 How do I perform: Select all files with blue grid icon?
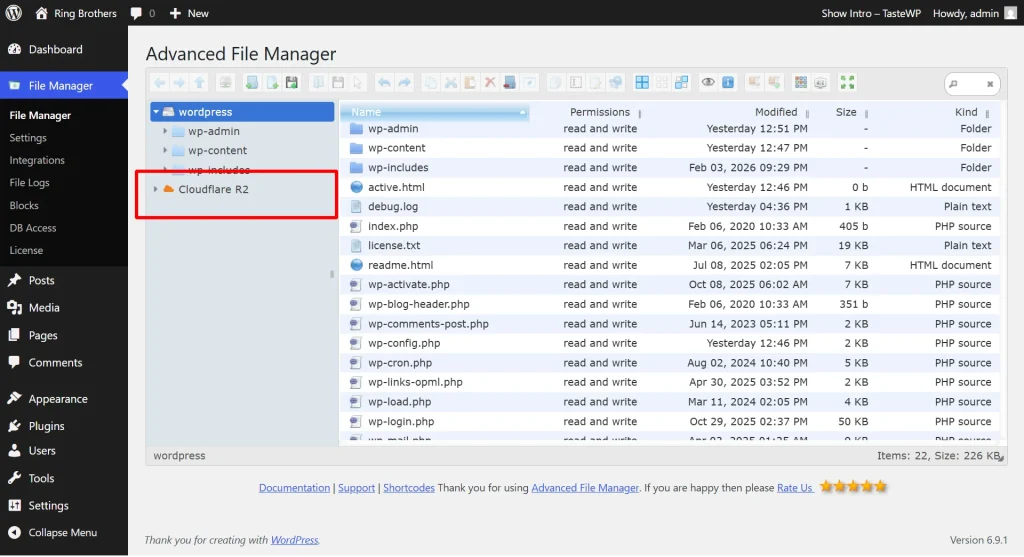642,82
